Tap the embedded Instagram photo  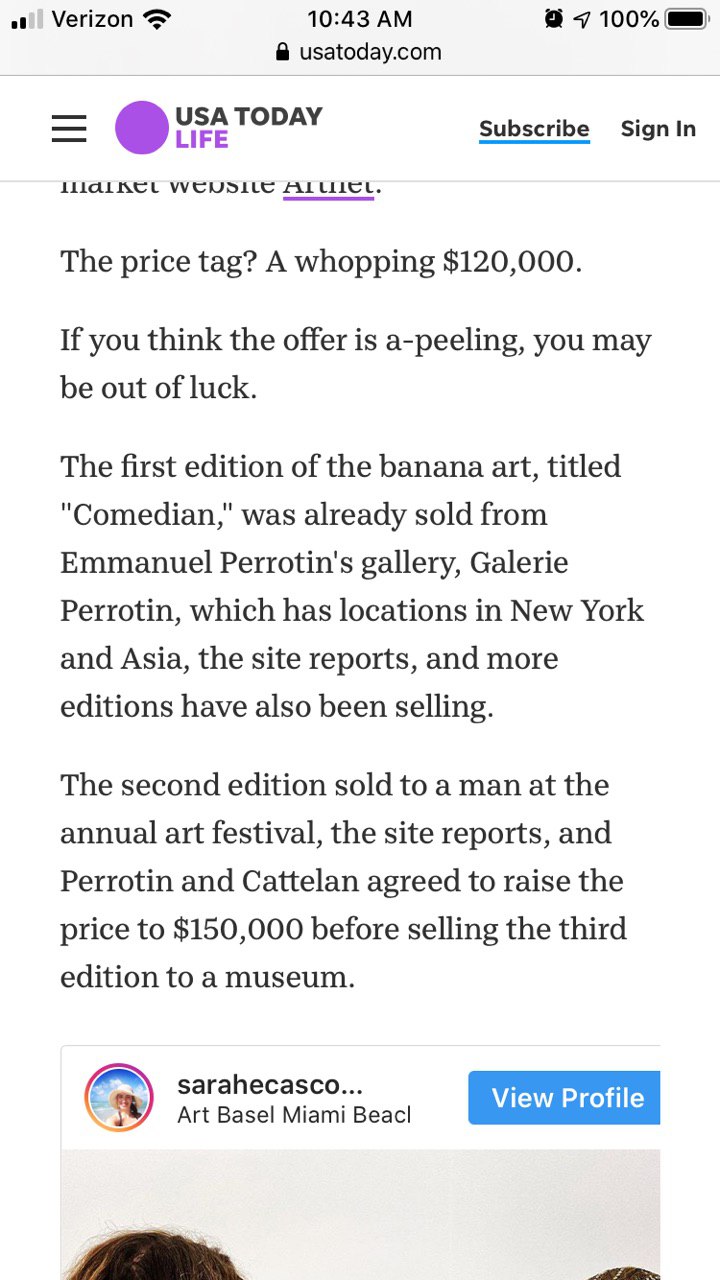[x=360, y=1215]
